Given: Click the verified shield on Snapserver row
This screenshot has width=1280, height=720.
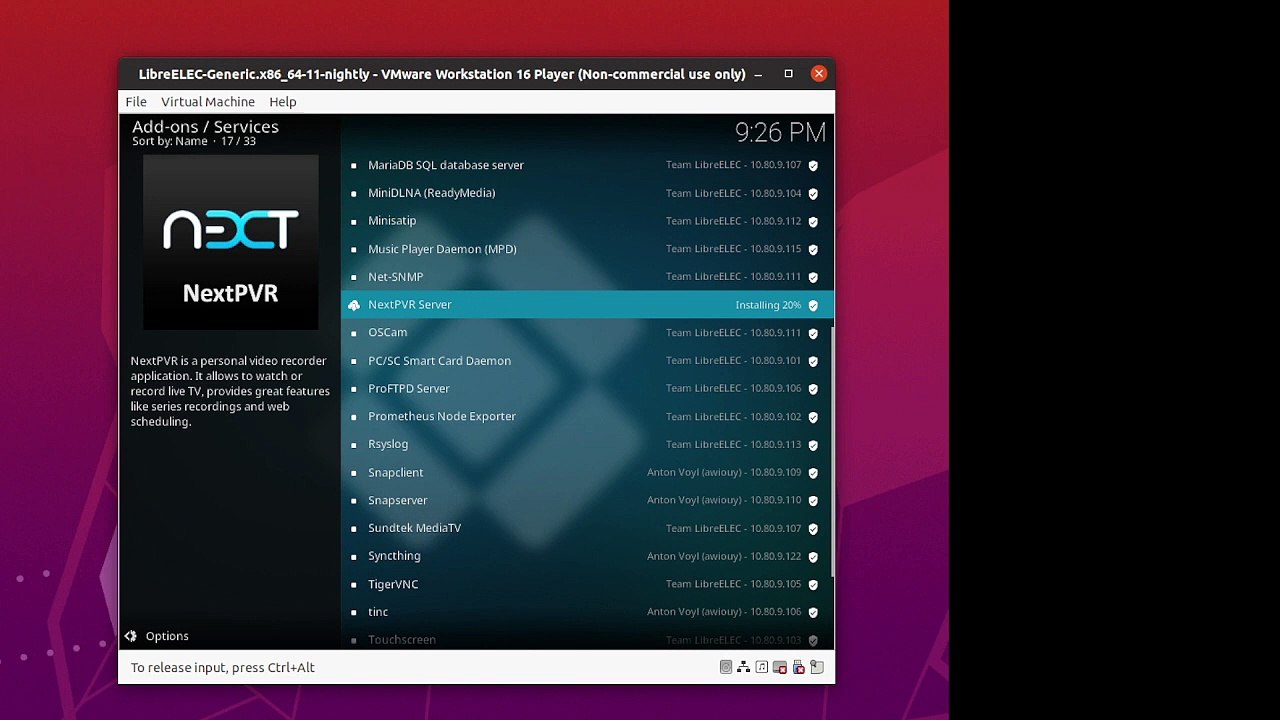Looking at the screenshot, I should (813, 501).
